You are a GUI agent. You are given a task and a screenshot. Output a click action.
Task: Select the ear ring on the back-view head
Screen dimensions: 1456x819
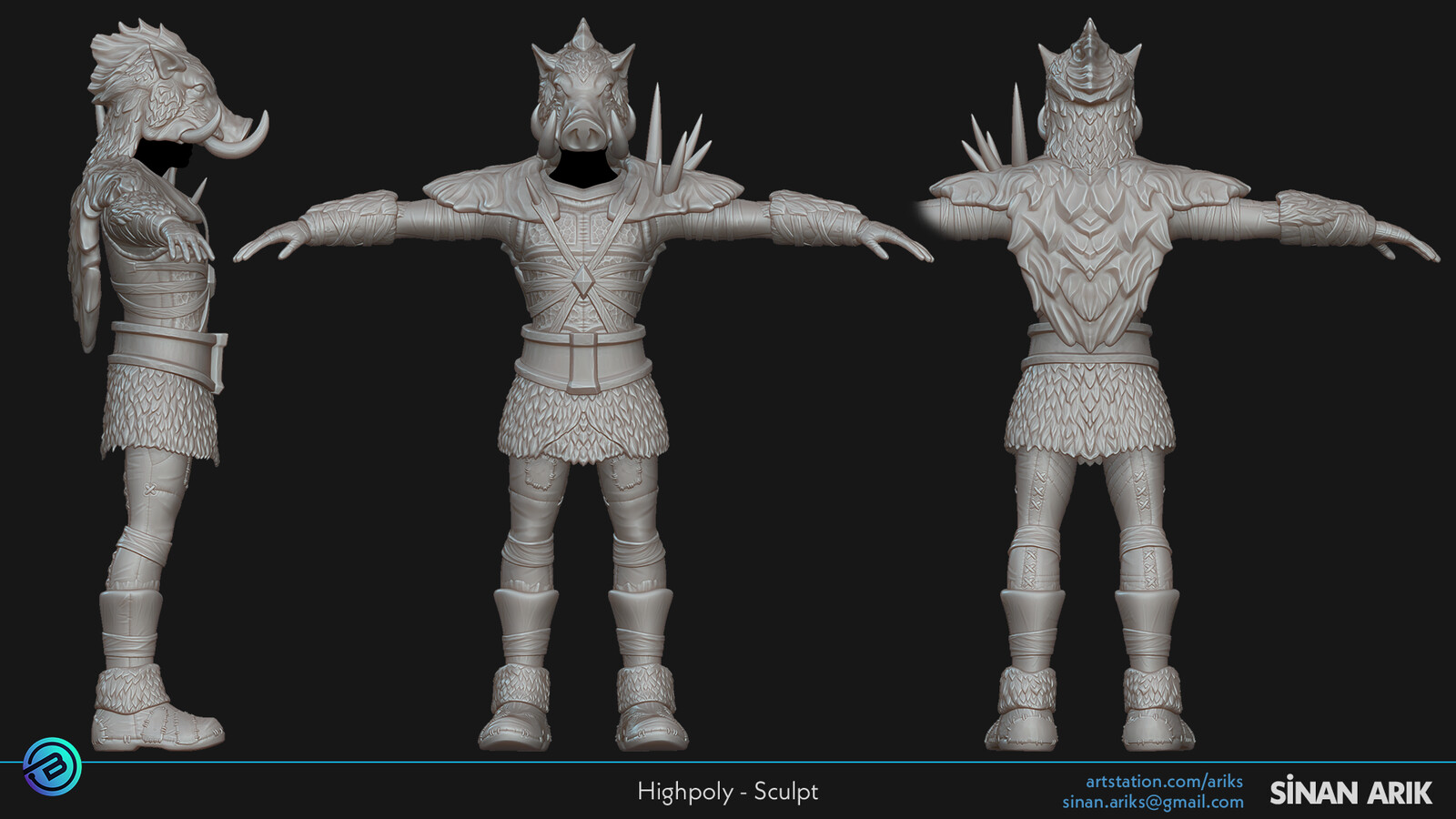tap(1139, 123)
